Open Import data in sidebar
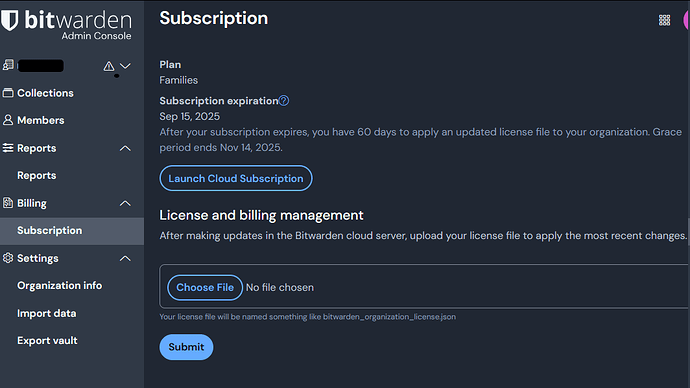690x388 pixels. pyautogui.click(x=47, y=313)
